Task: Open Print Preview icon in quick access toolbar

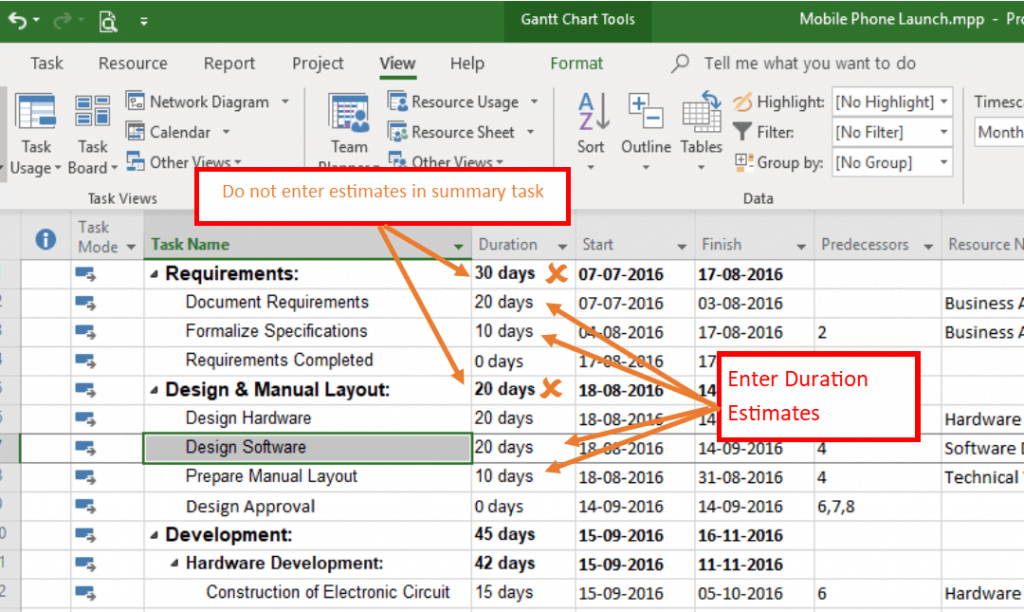Action: (x=108, y=22)
